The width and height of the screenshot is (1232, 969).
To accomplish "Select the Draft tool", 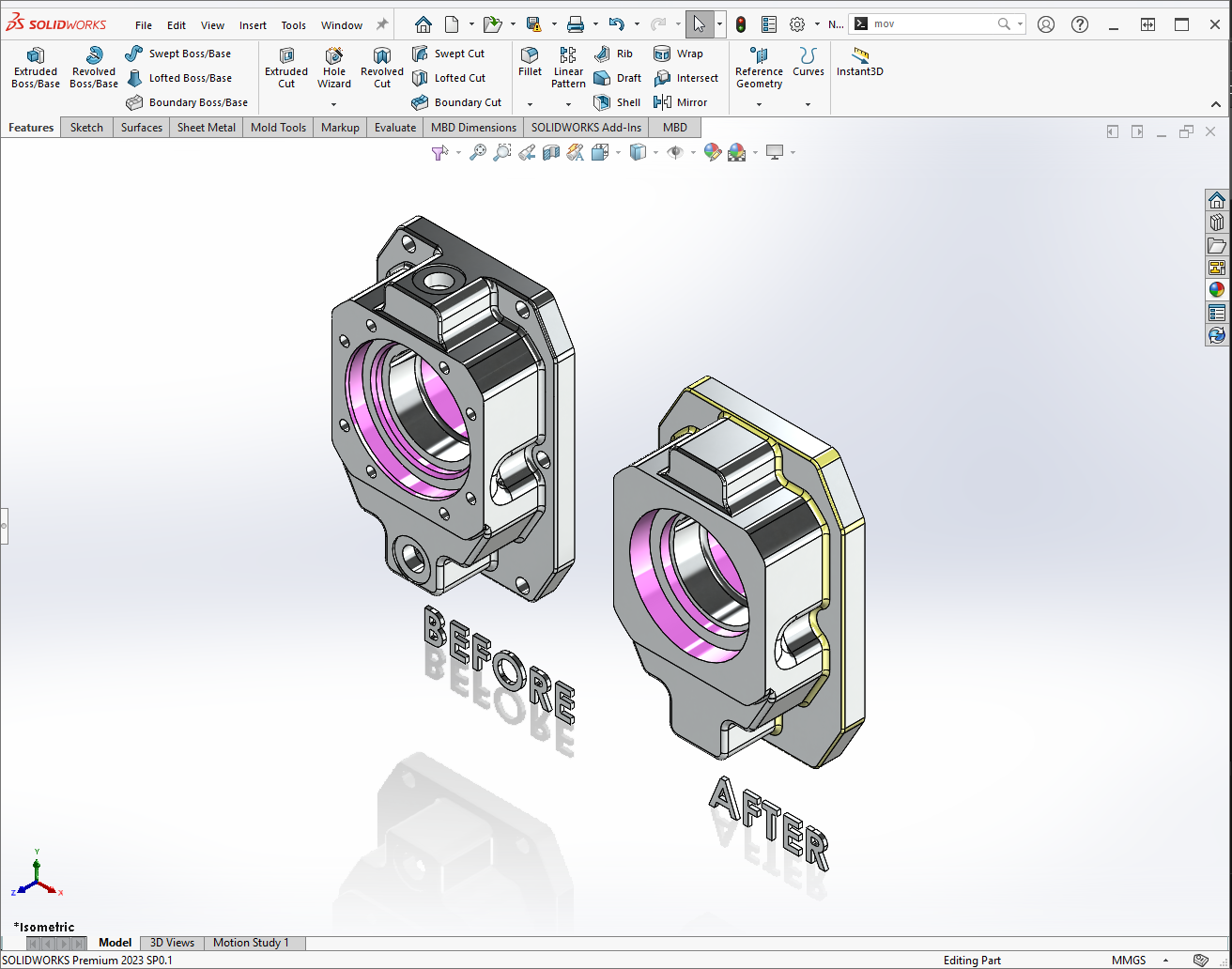I will [x=617, y=78].
